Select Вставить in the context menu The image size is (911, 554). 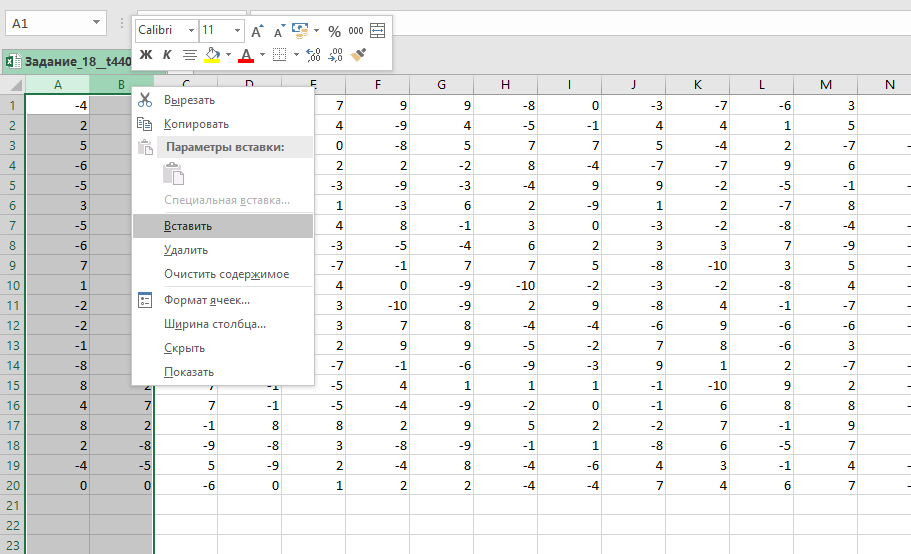[x=188, y=226]
